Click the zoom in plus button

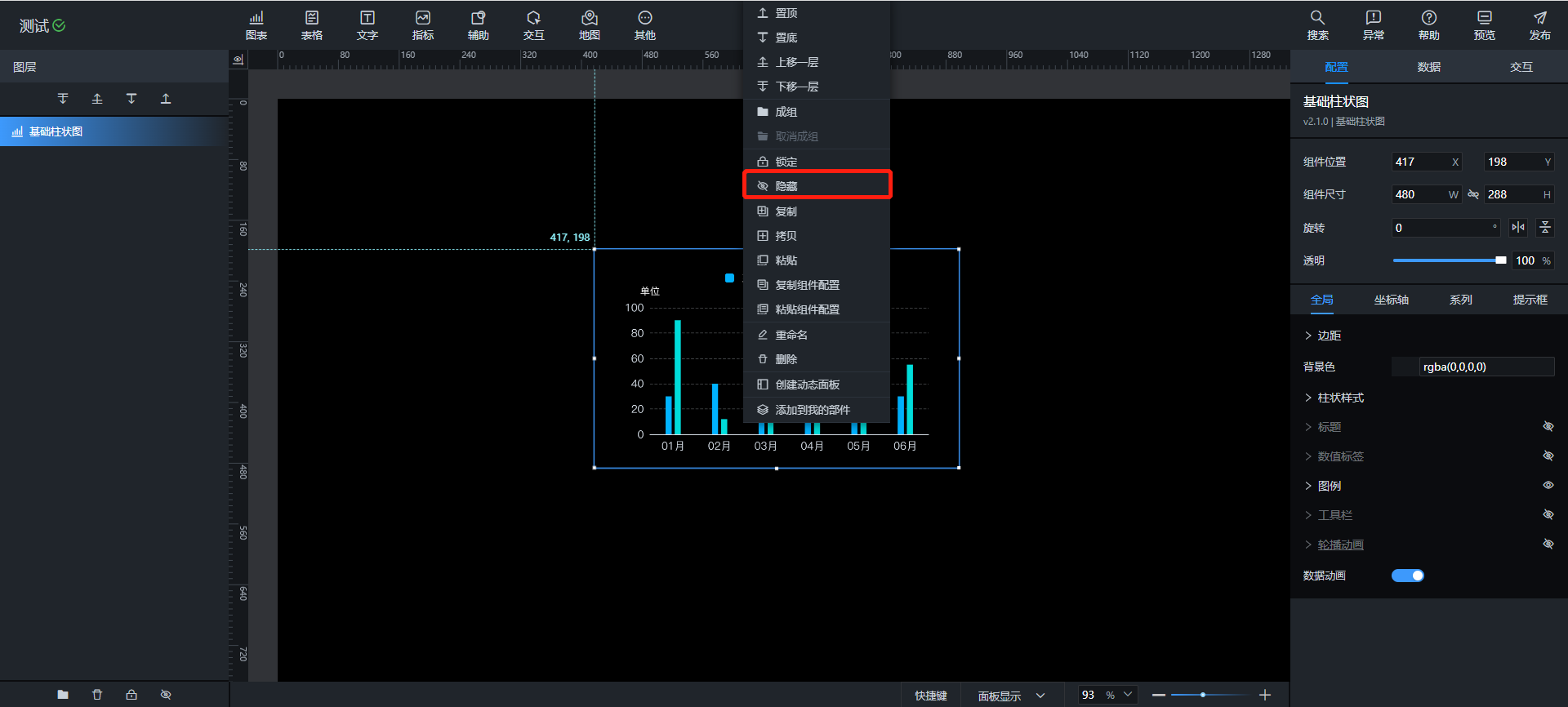pyautogui.click(x=1265, y=695)
